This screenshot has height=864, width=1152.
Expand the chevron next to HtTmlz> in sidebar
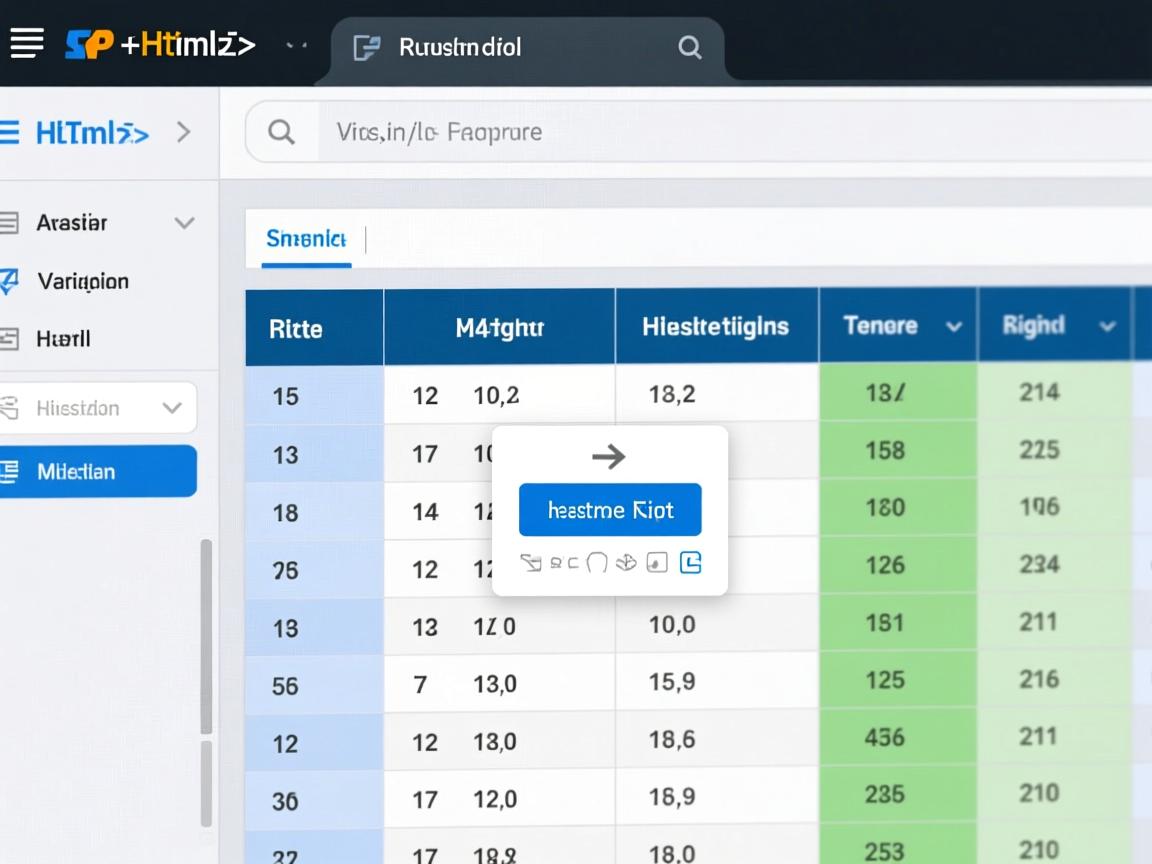point(183,132)
